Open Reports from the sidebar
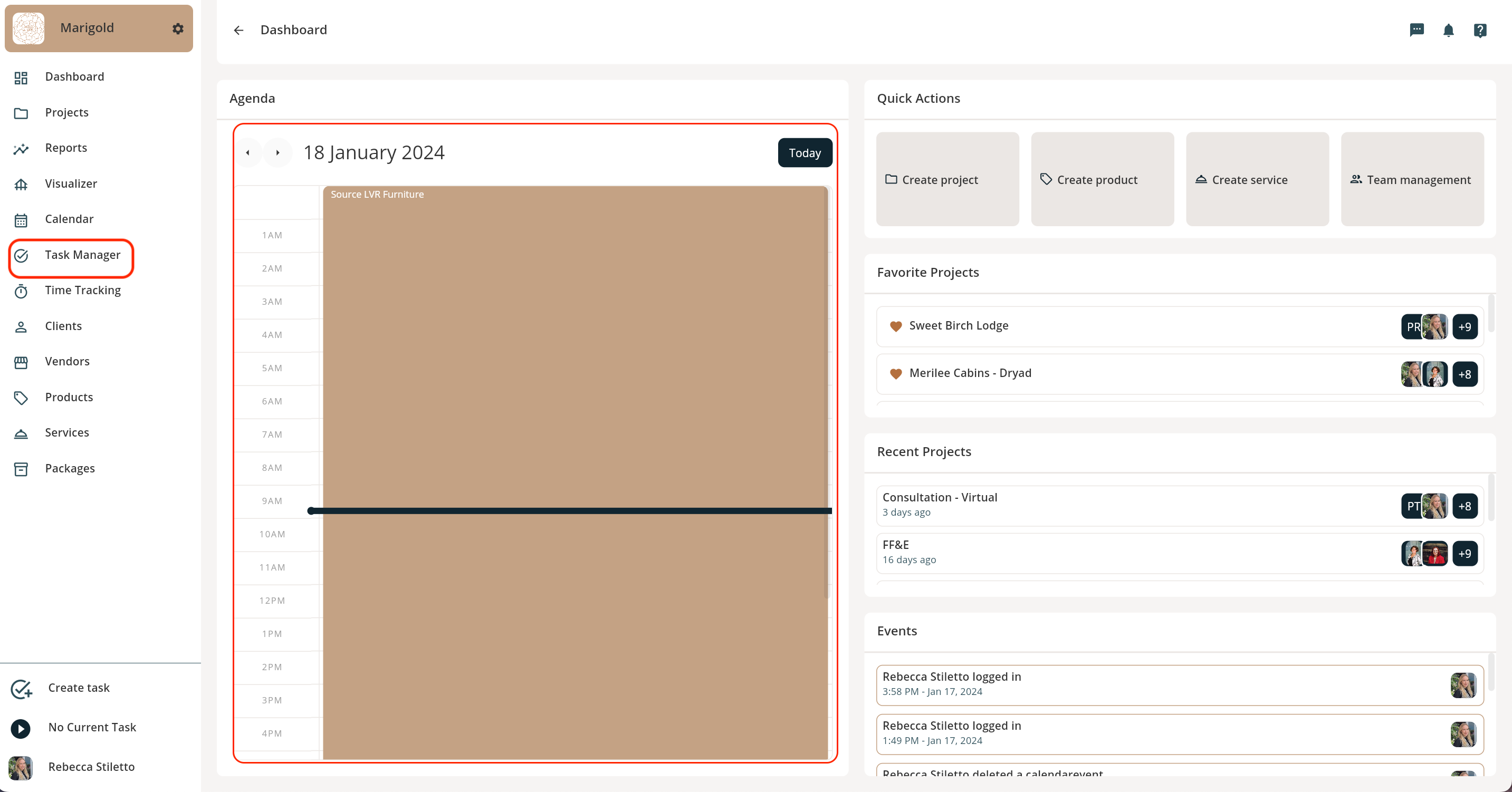The width and height of the screenshot is (1512, 792). [x=66, y=148]
